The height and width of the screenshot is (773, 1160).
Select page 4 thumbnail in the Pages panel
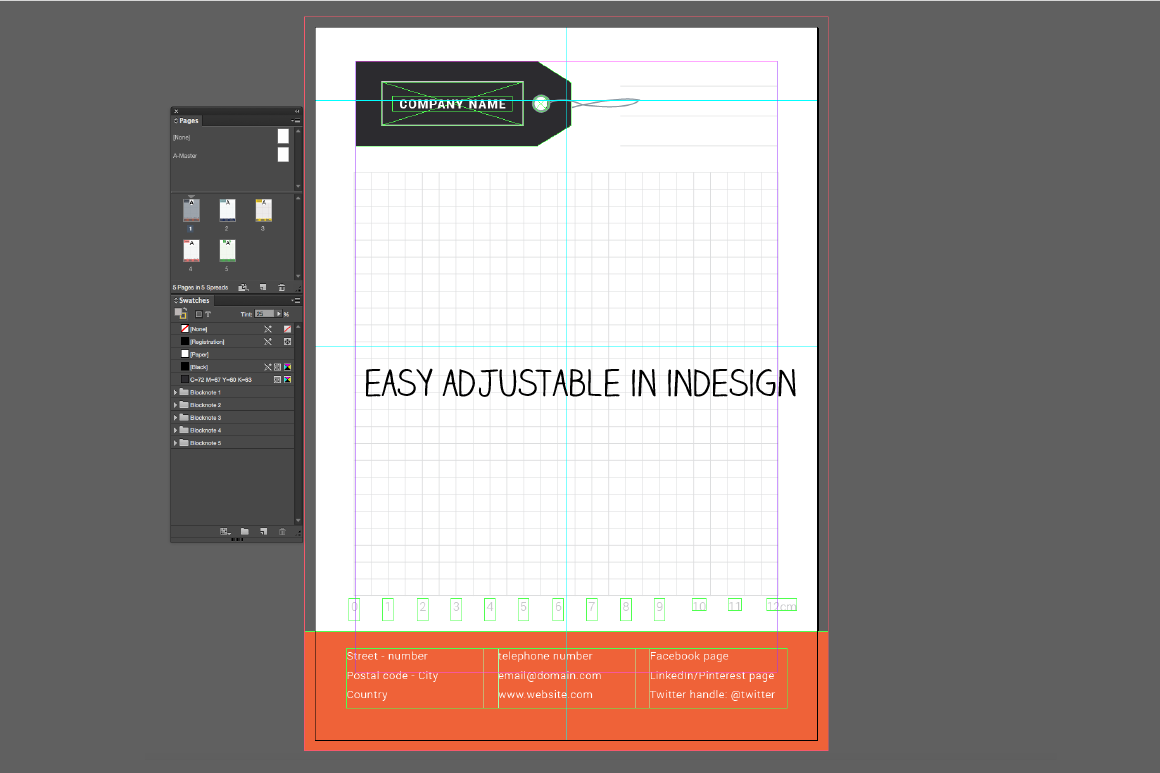pos(190,251)
